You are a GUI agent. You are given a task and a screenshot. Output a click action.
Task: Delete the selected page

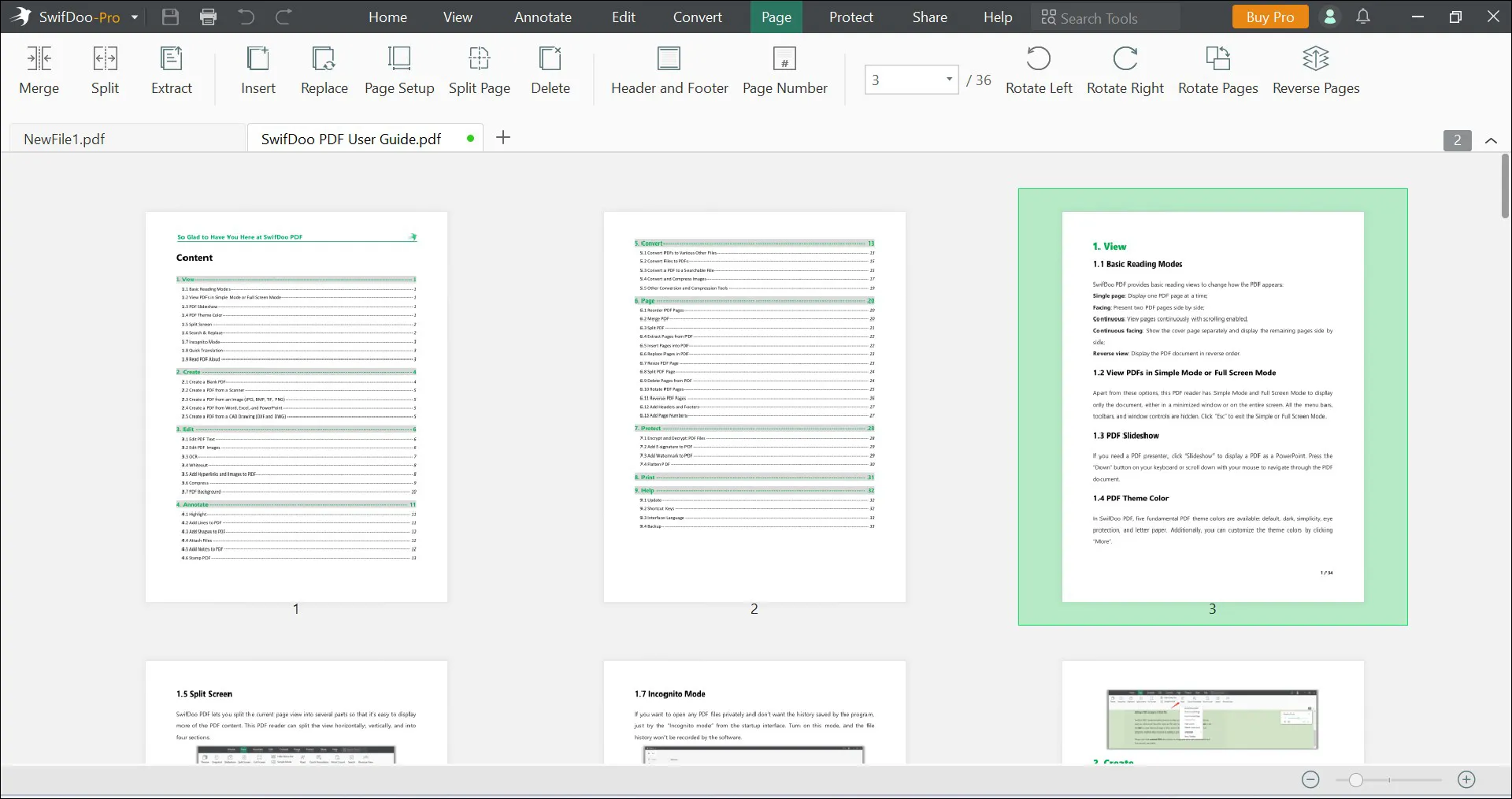point(550,59)
